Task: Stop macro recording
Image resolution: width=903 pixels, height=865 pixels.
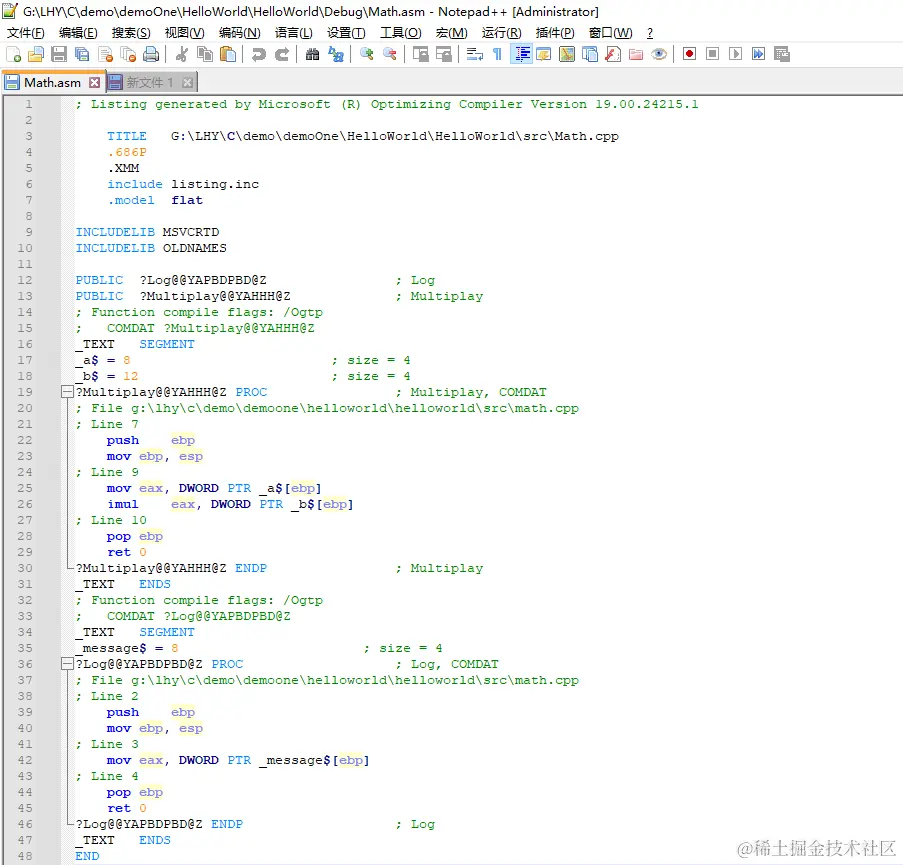Action: [712, 54]
